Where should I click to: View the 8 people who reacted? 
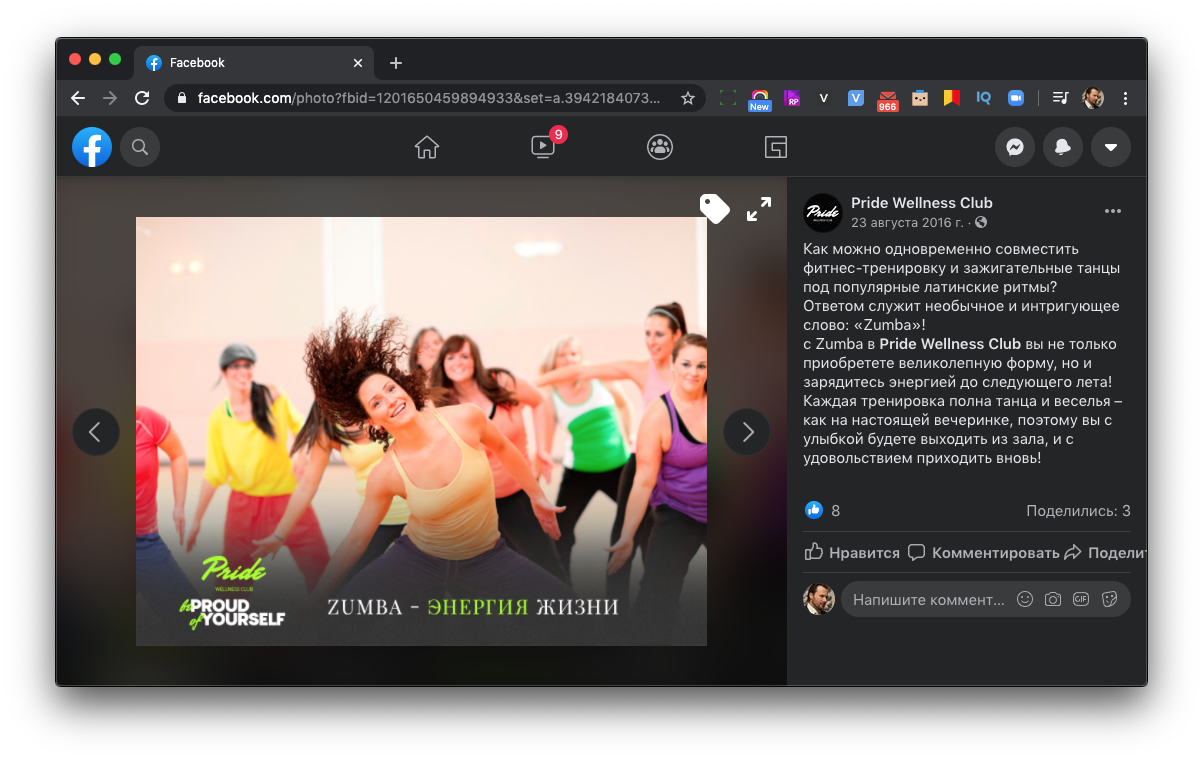pyautogui.click(x=836, y=510)
